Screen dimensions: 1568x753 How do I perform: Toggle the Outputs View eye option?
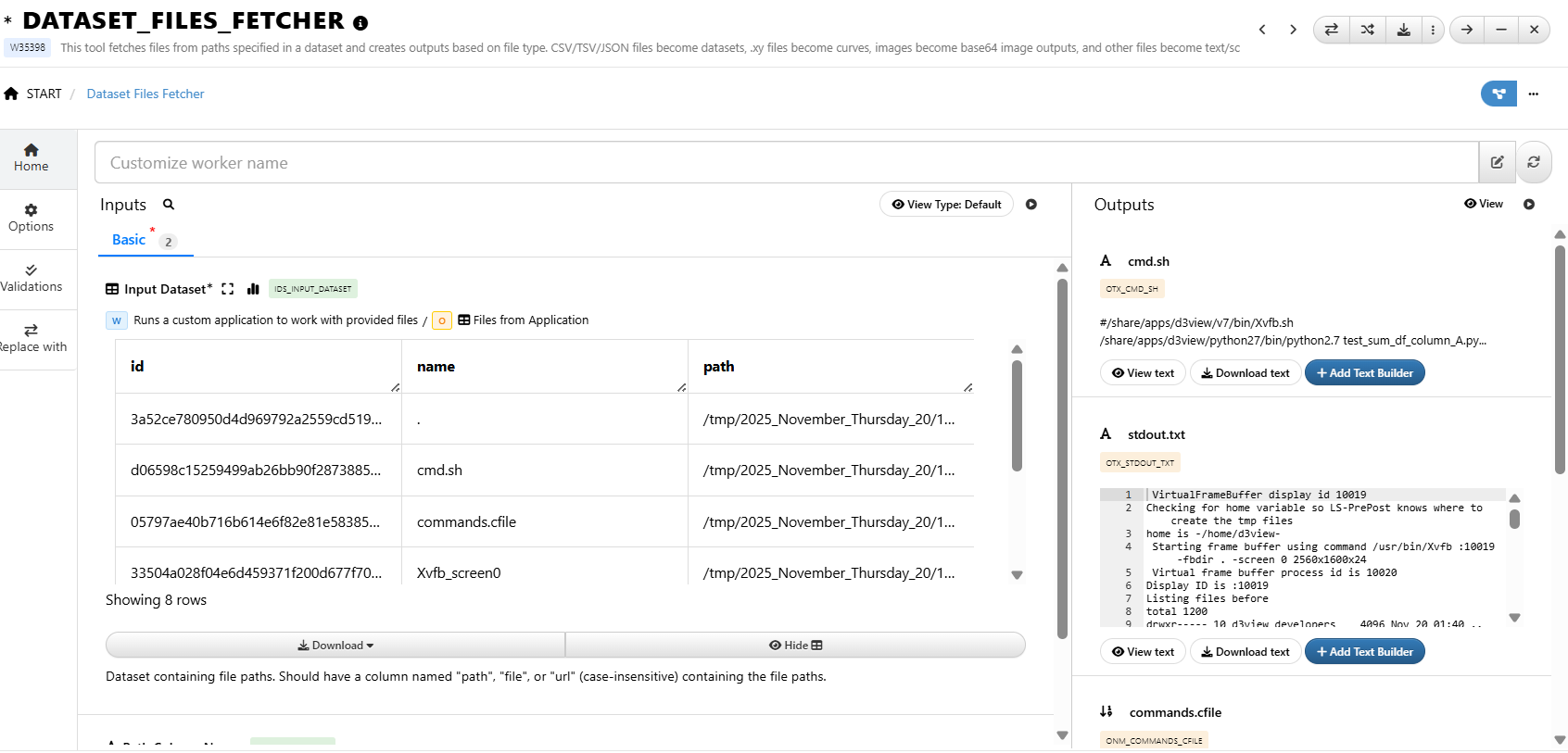[1483, 204]
